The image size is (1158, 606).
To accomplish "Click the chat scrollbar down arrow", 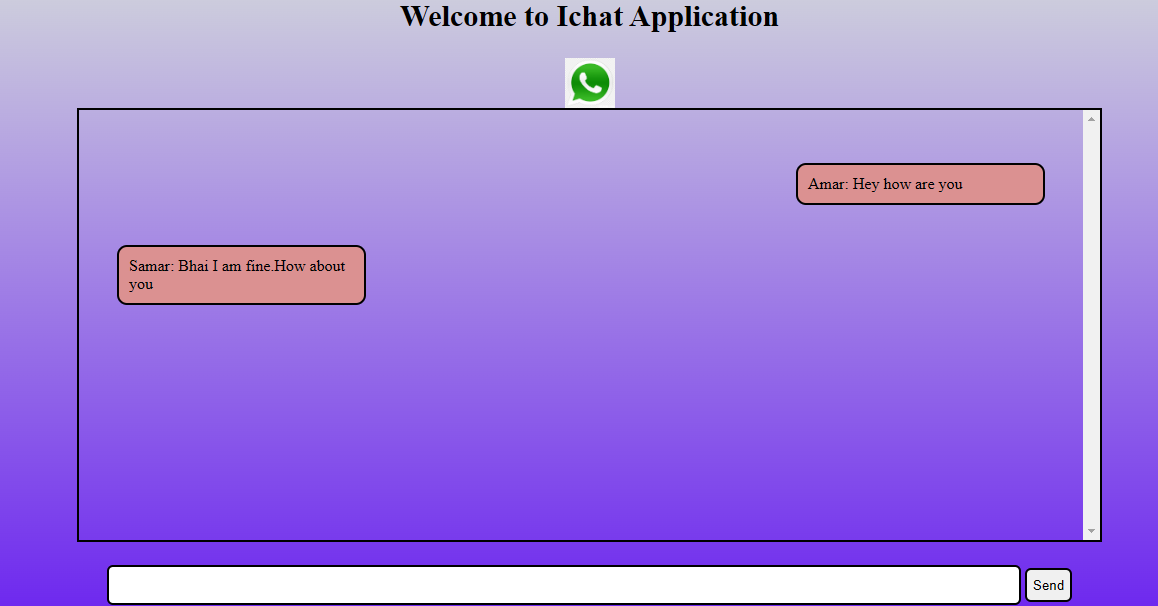I will point(1092,531).
